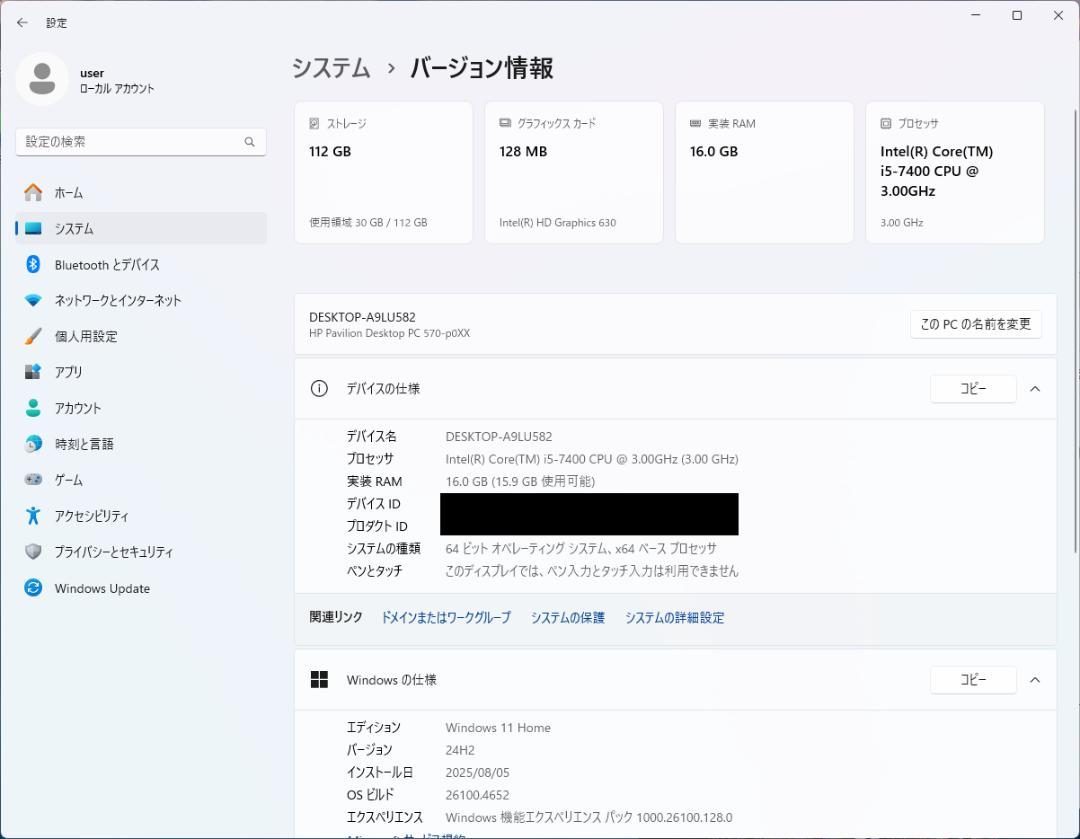Screen dimensions: 1080x839
Task: Click the Windows logo beside Windows の仕様
Action: coord(319,680)
